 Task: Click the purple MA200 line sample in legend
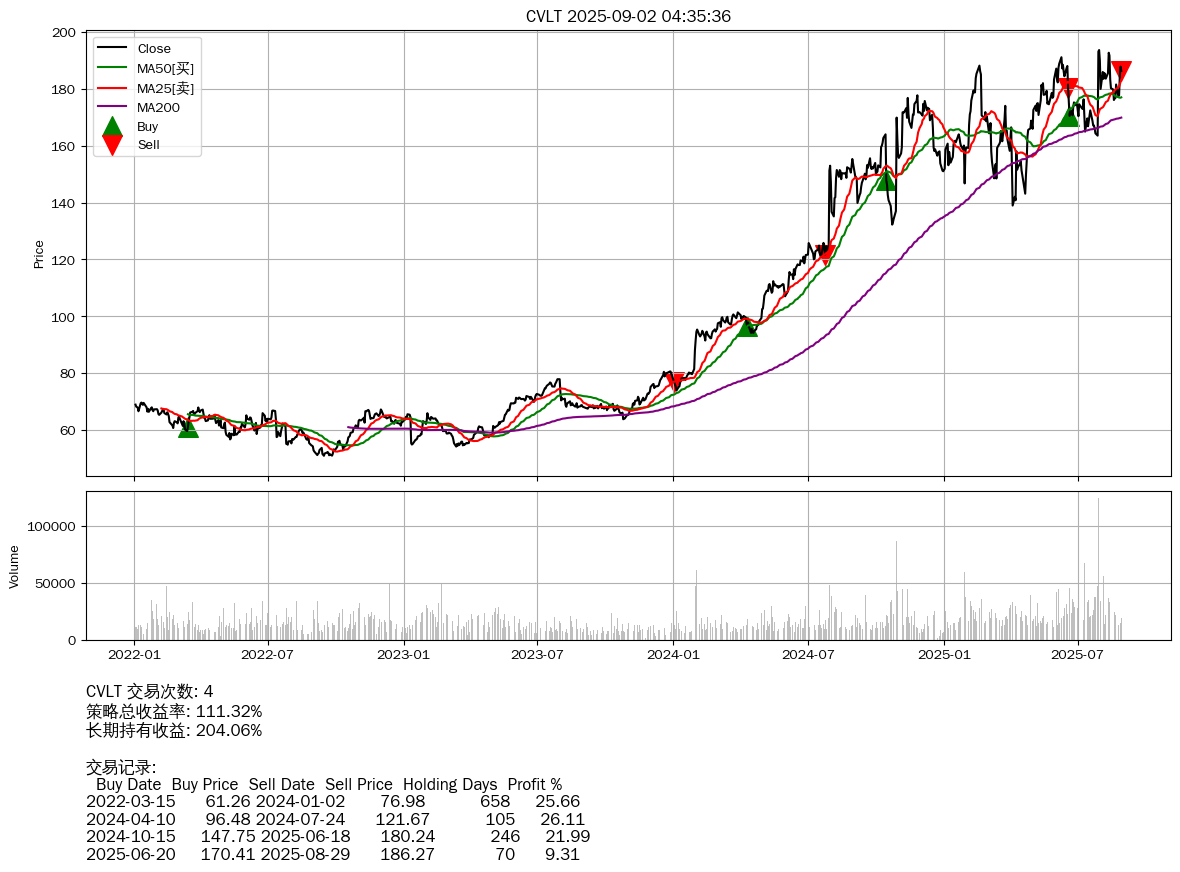point(112,107)
